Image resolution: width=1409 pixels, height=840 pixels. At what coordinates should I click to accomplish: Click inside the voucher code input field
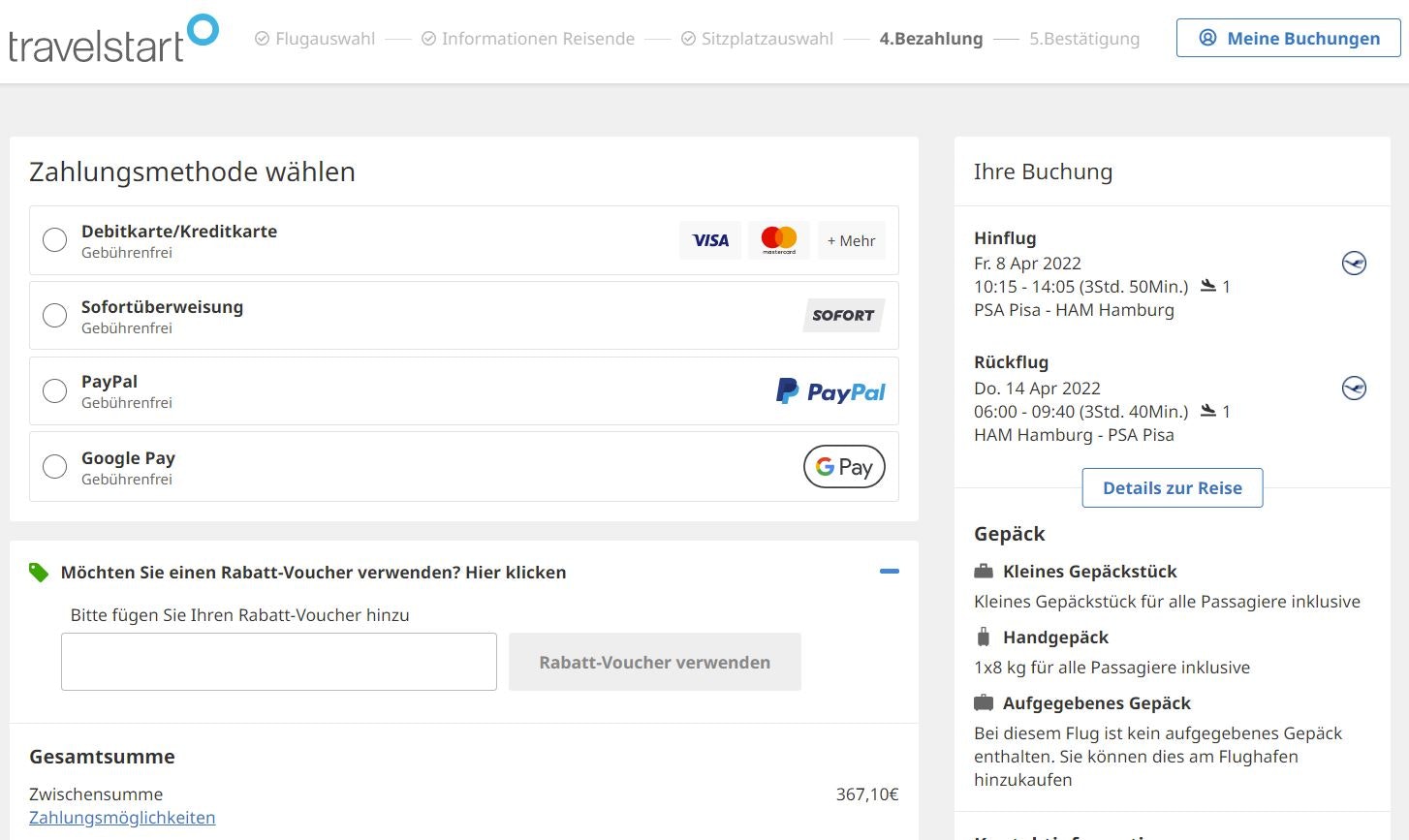[278, 661]
